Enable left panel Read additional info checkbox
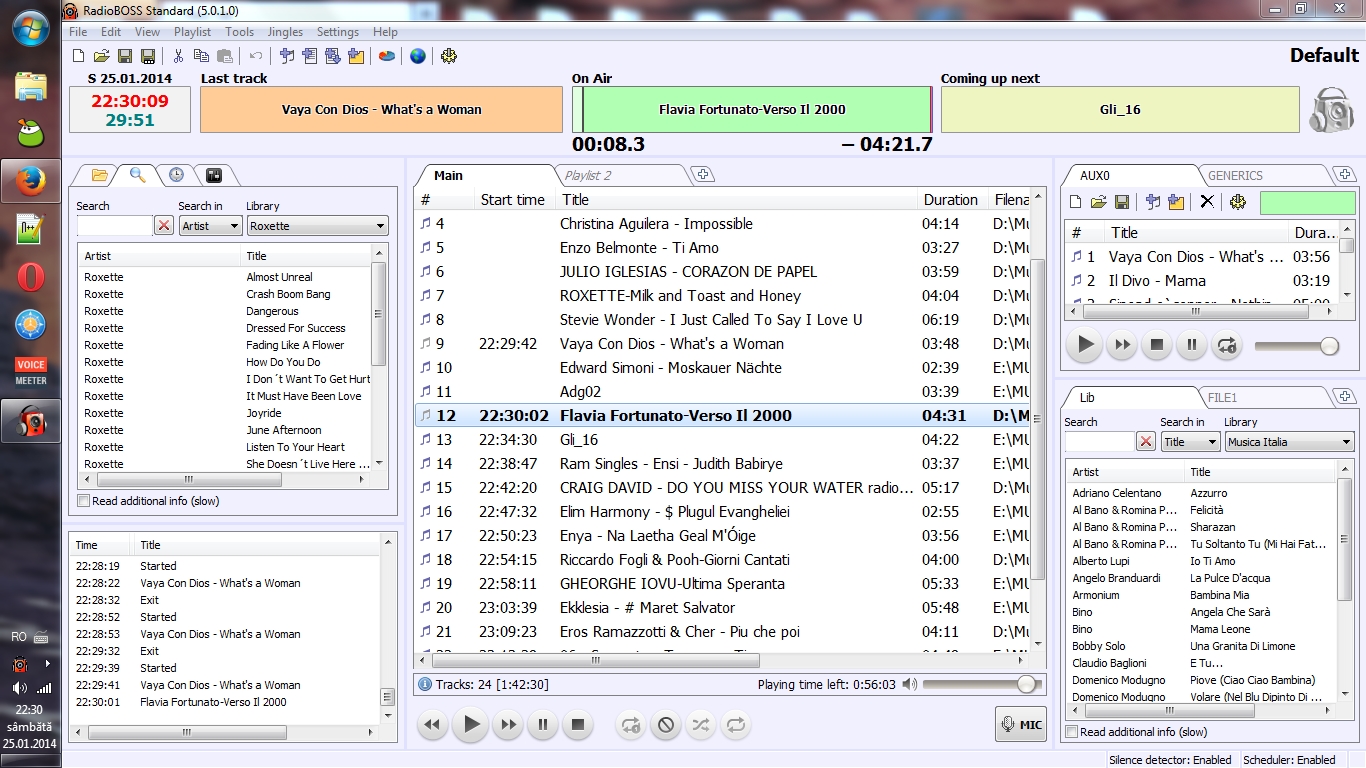Screen dimensions: 1366x768 [84, 501]
